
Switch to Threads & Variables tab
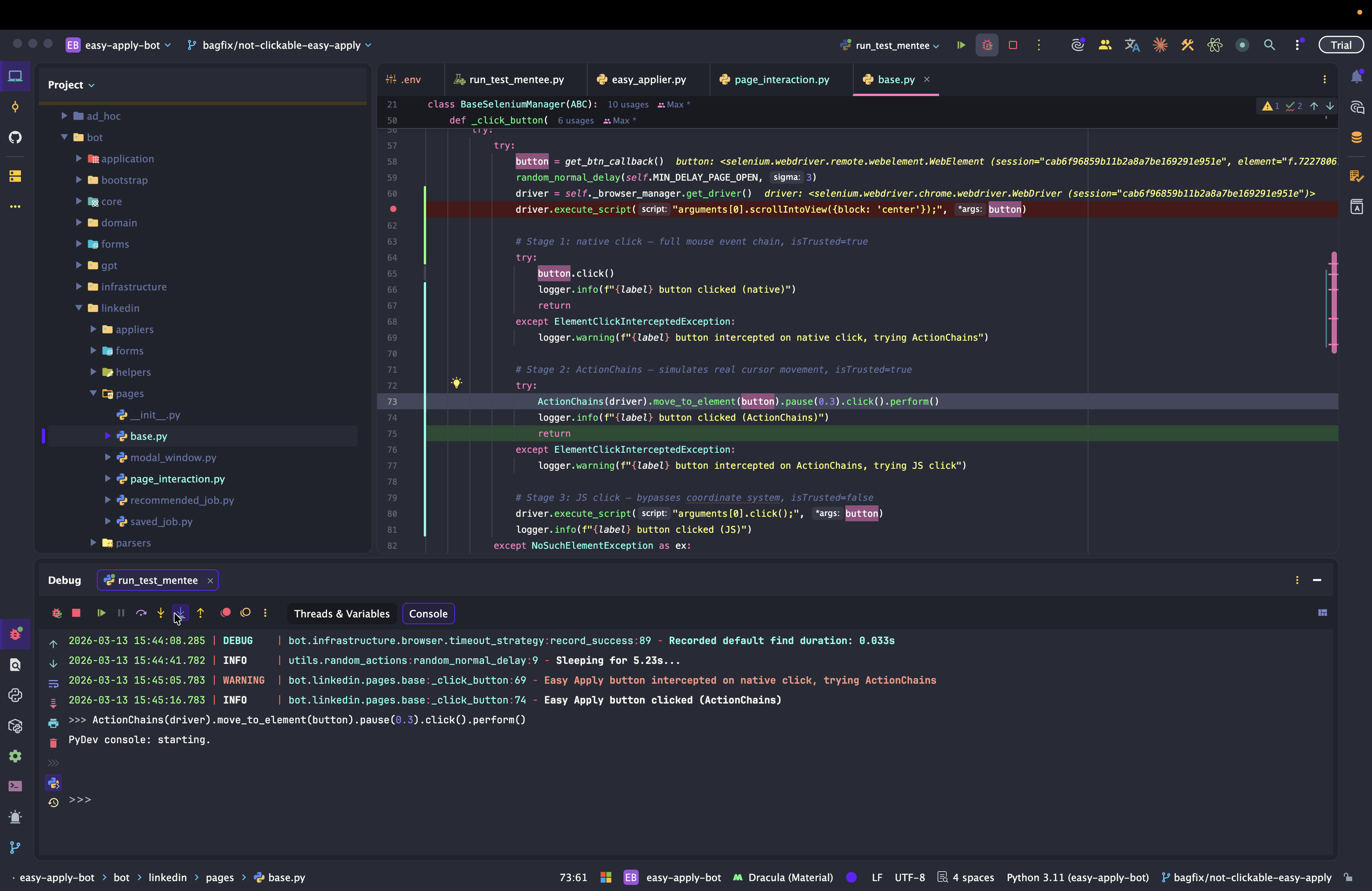[341, 614]
